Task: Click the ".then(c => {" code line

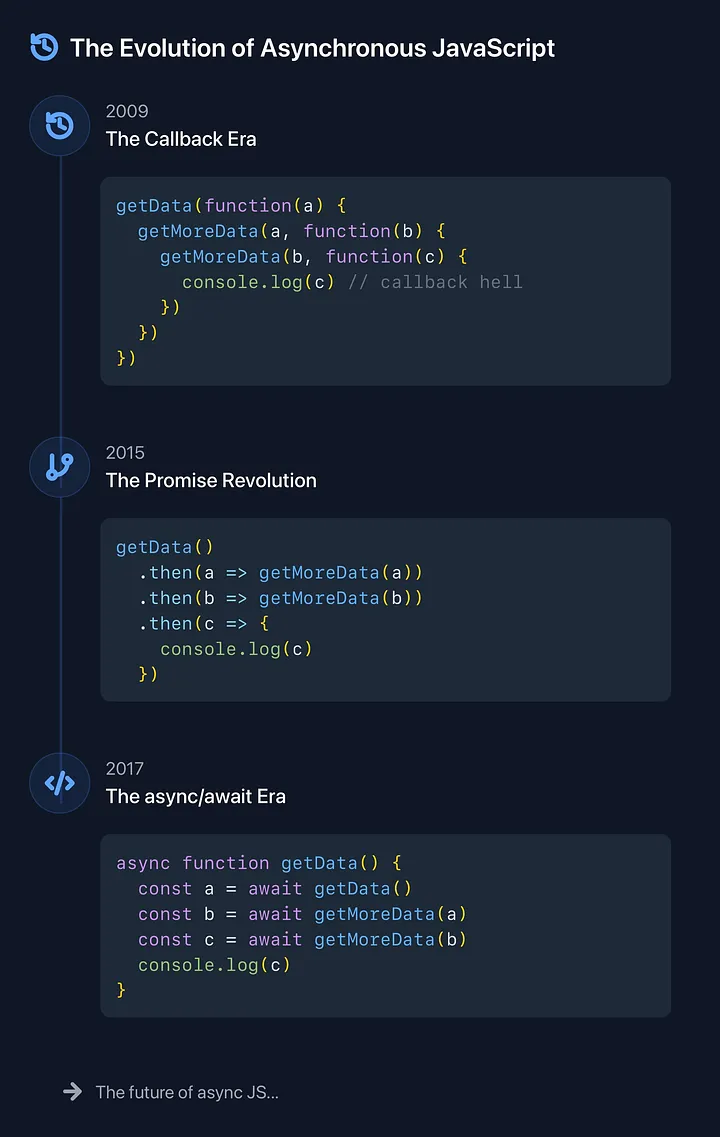Action: (x=204, y=624)
